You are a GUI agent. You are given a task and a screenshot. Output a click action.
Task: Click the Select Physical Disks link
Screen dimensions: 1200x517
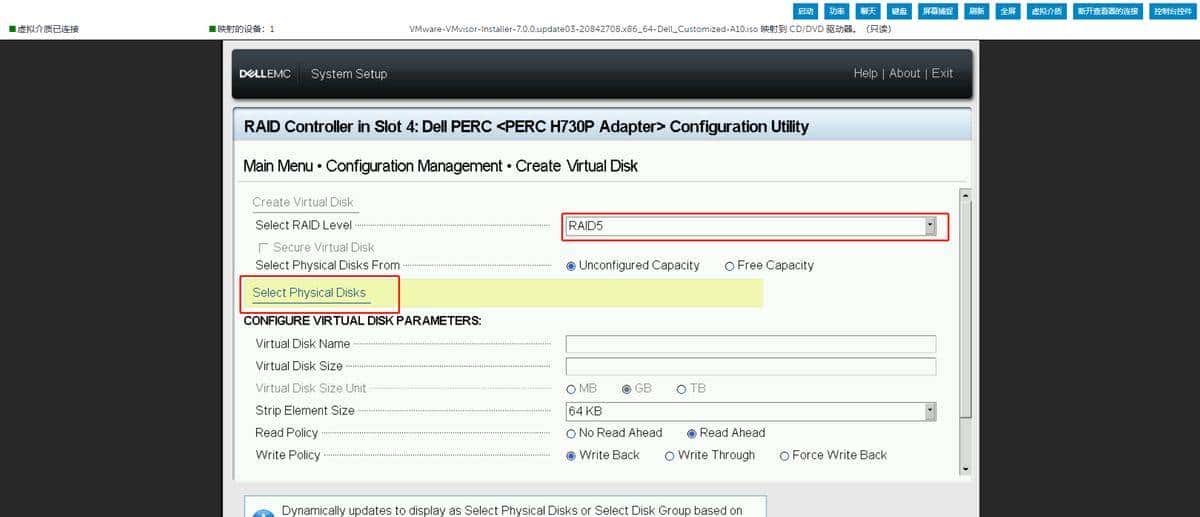pyautogui.click(x=309, y=293)
